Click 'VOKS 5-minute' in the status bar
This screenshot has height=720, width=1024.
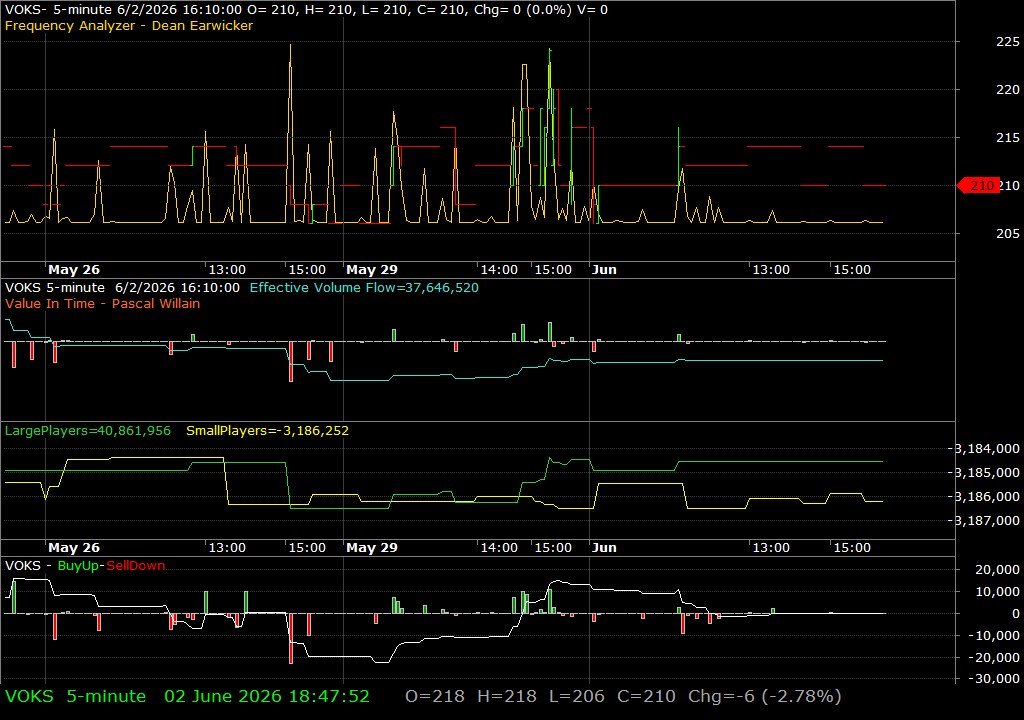click(75, 696)
